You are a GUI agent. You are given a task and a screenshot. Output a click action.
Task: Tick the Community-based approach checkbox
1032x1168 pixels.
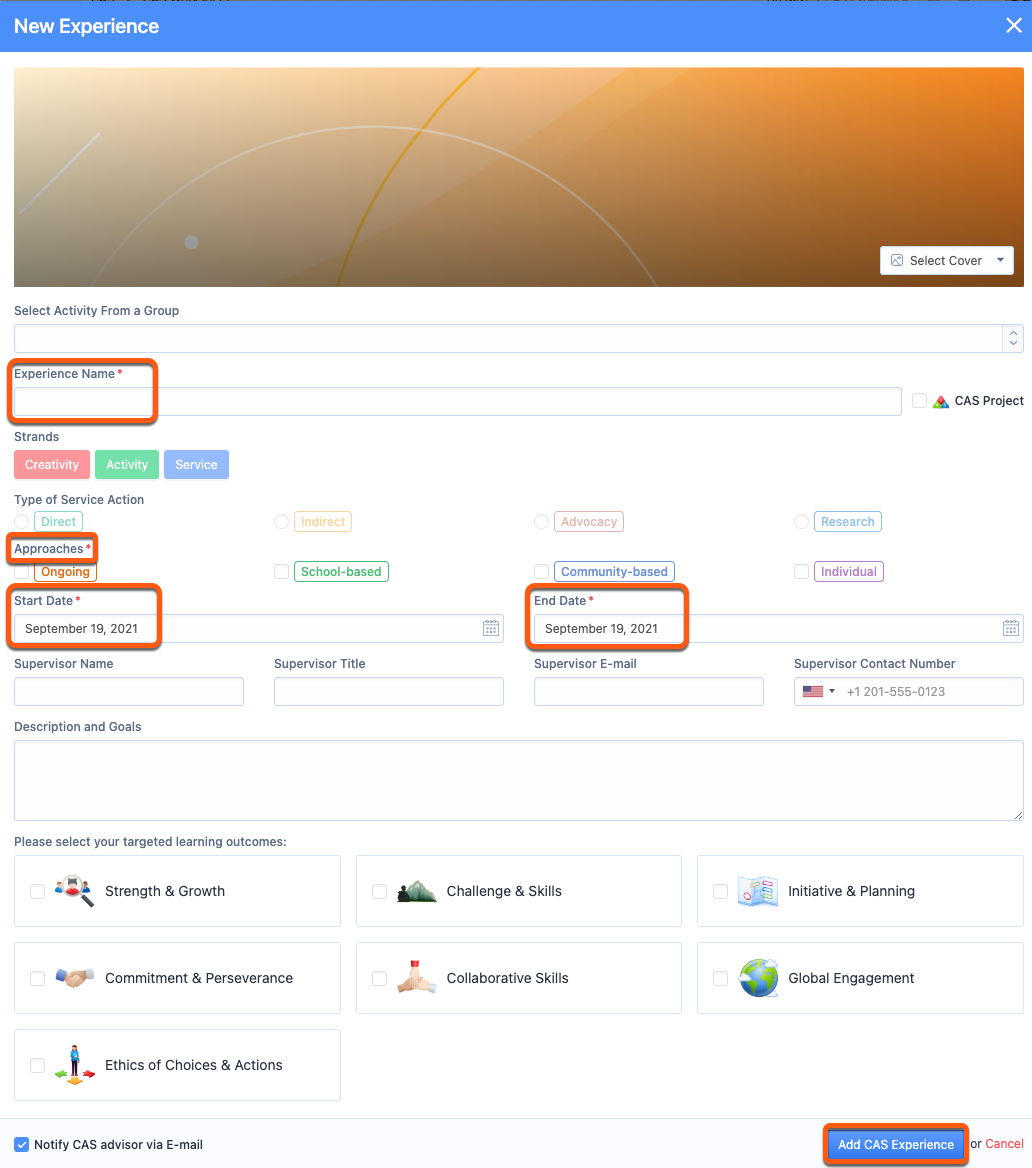[x=542, y=571]
